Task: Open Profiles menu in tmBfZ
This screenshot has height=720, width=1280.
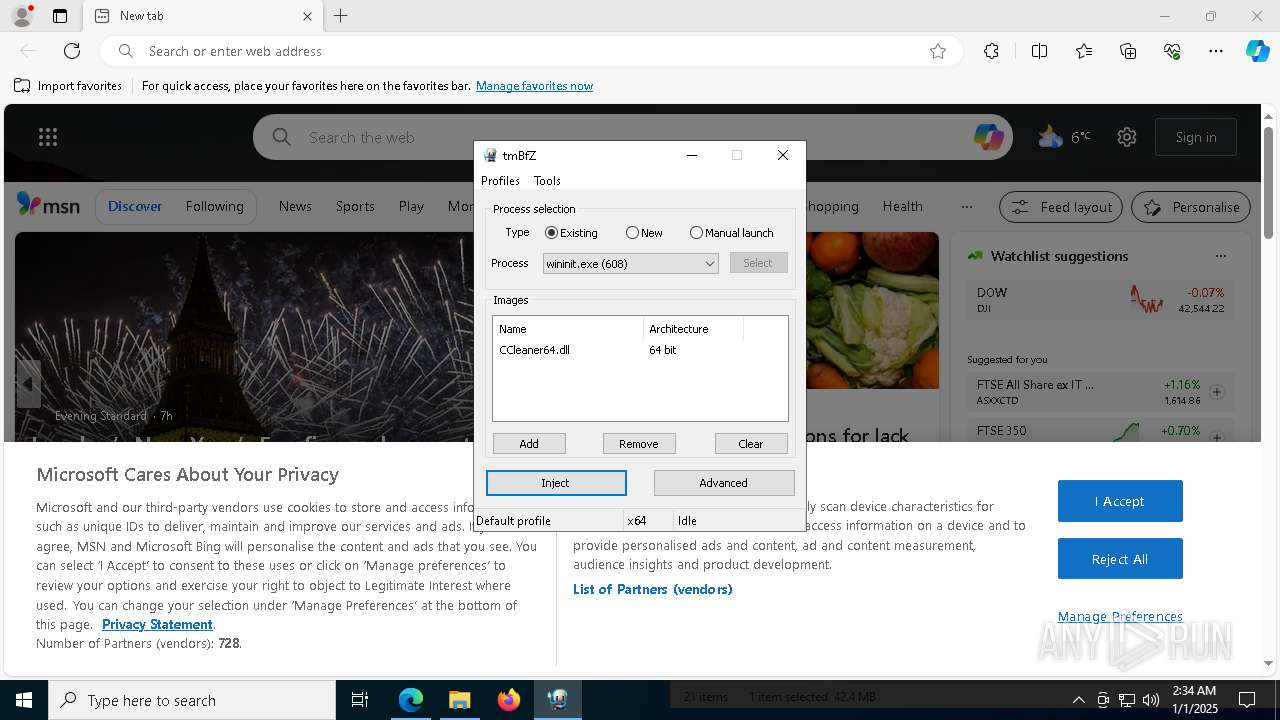Action: pyautogui.click(x=500, y=181)
